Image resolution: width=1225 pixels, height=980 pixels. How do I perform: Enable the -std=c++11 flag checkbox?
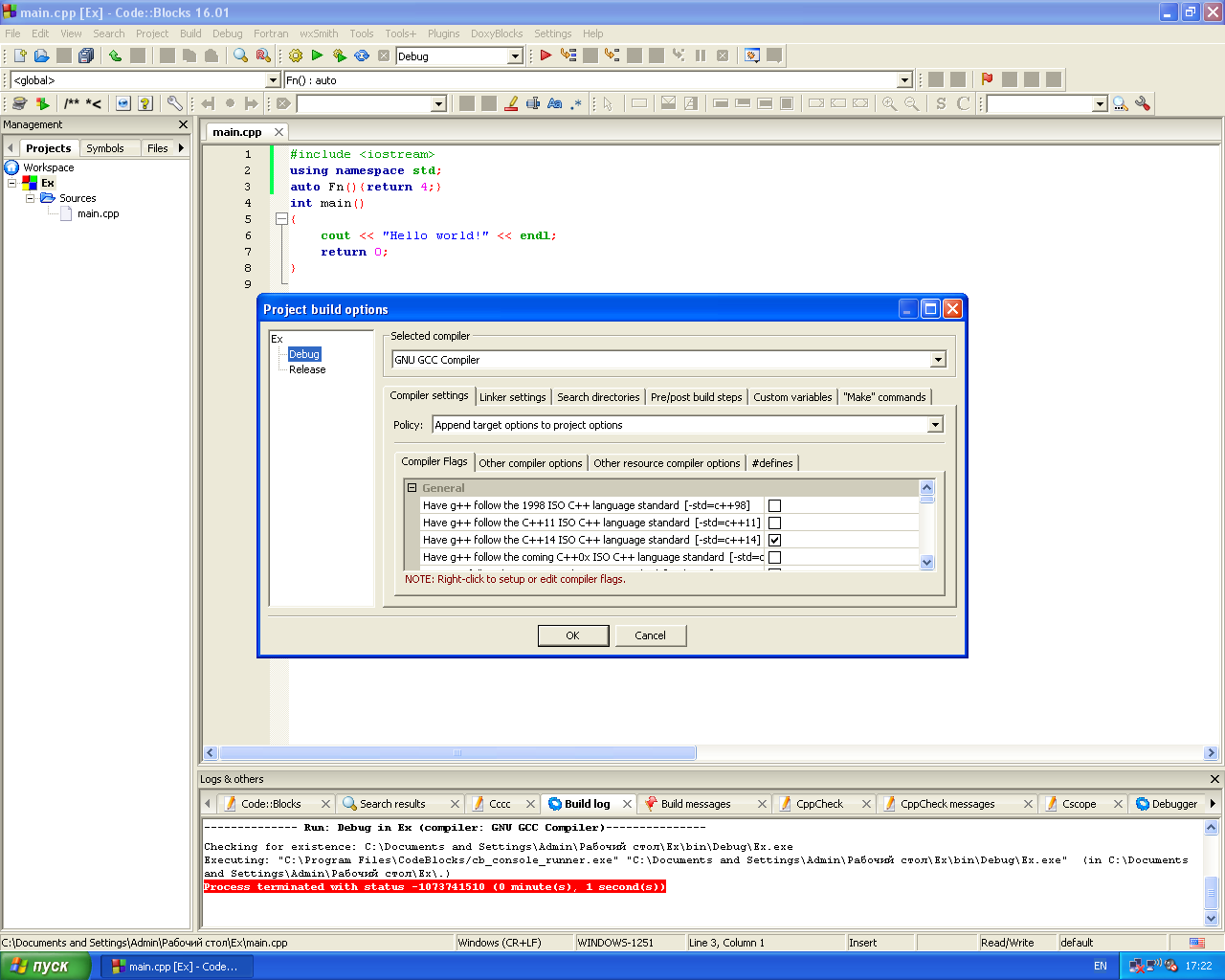tap(774, 523)
